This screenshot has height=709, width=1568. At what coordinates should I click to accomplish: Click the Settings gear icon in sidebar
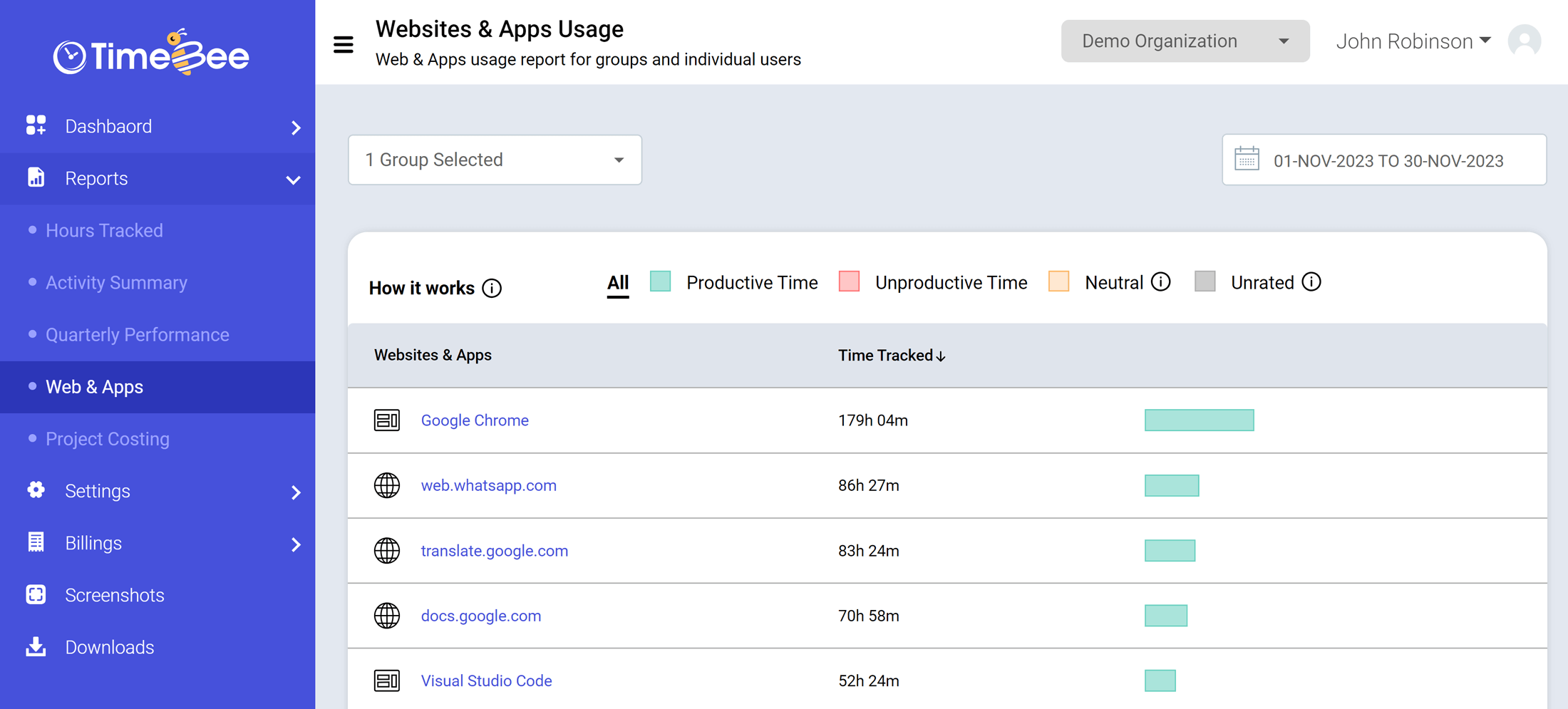[36, 490]
